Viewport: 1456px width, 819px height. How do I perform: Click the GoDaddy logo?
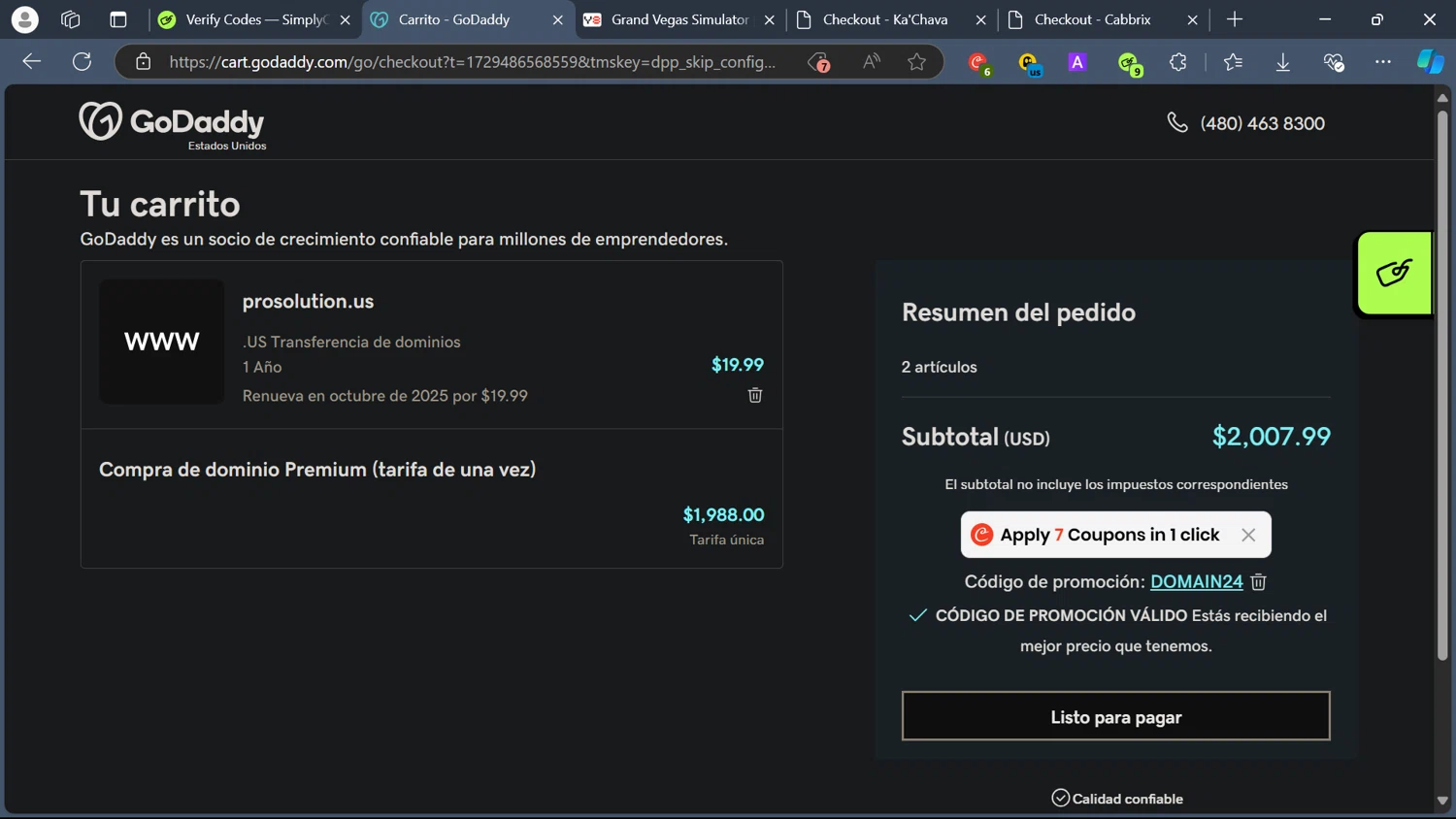[x=172, y=124]
